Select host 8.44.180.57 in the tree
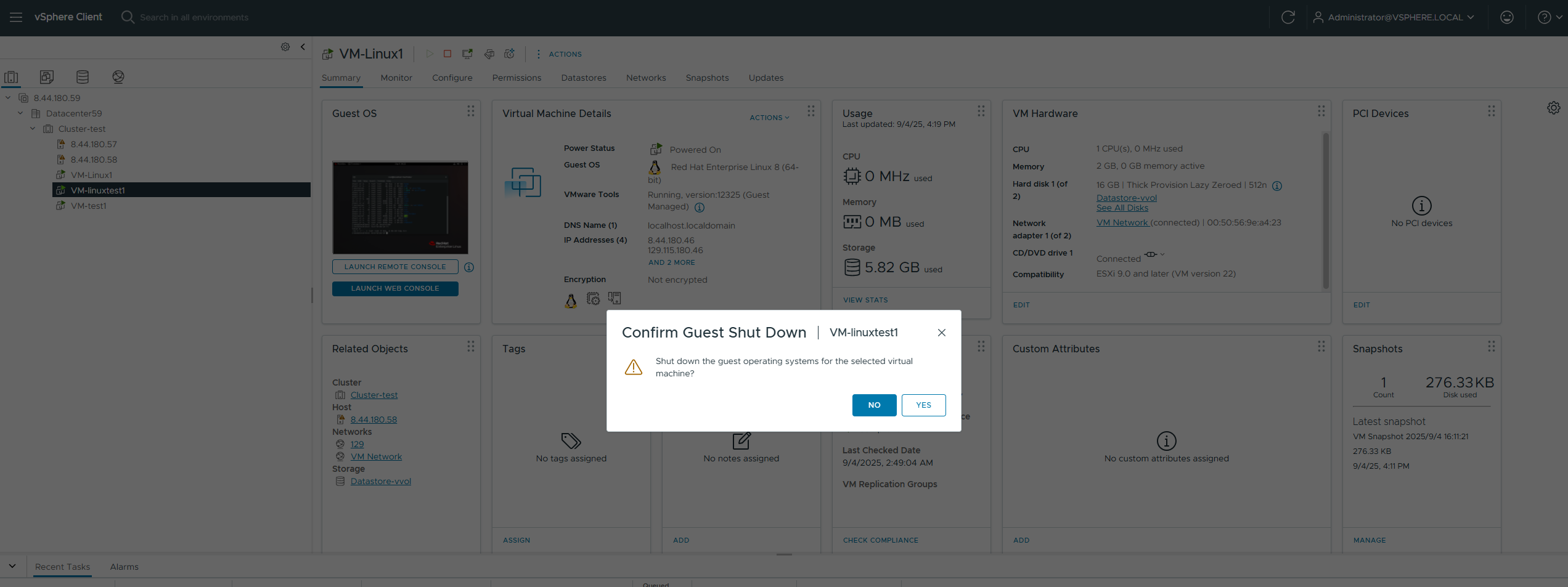1568x587 pixels. click(94, 144)
